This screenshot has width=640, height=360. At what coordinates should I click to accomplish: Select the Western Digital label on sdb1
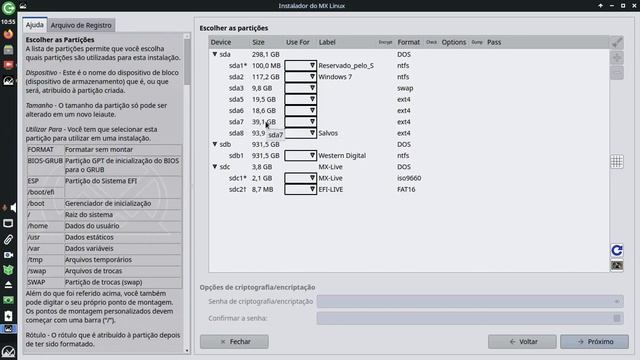coord(342,156)
